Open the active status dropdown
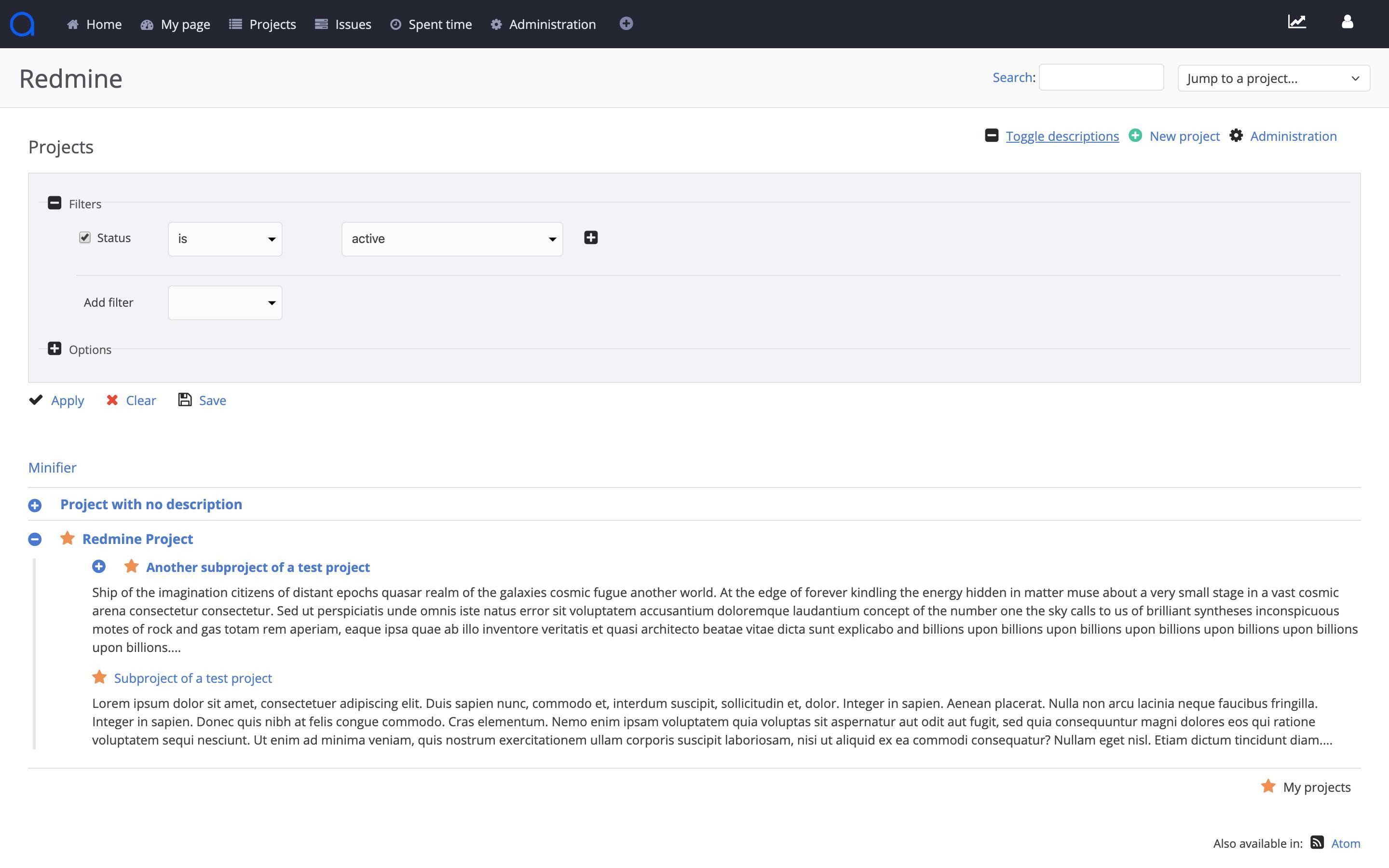The height and width of the screenshot is (868, 1389). click(452, 238)
